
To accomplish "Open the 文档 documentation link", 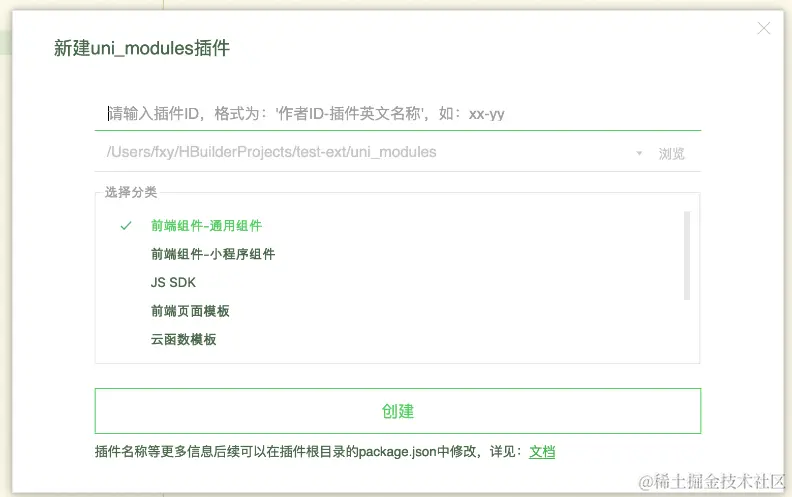I will tap(542, 452).
